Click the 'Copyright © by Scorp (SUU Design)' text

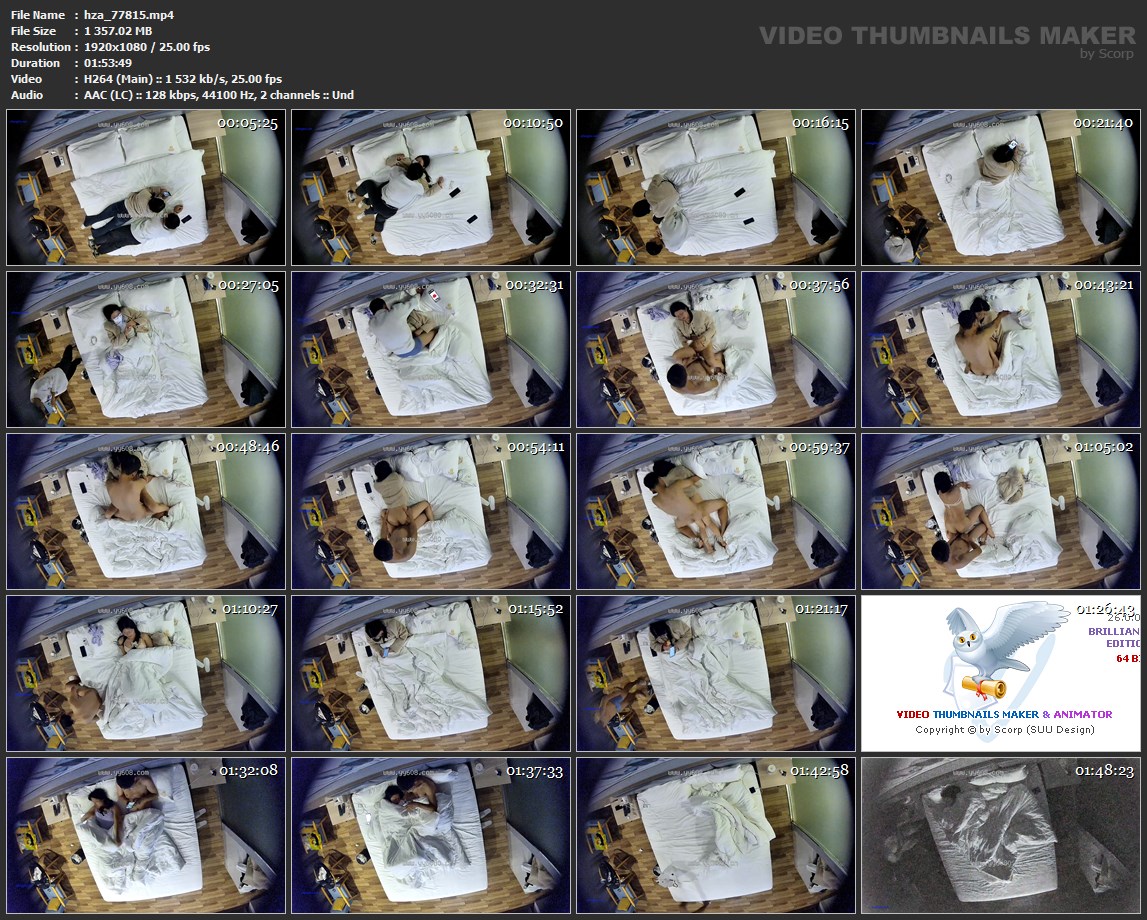1004,729
